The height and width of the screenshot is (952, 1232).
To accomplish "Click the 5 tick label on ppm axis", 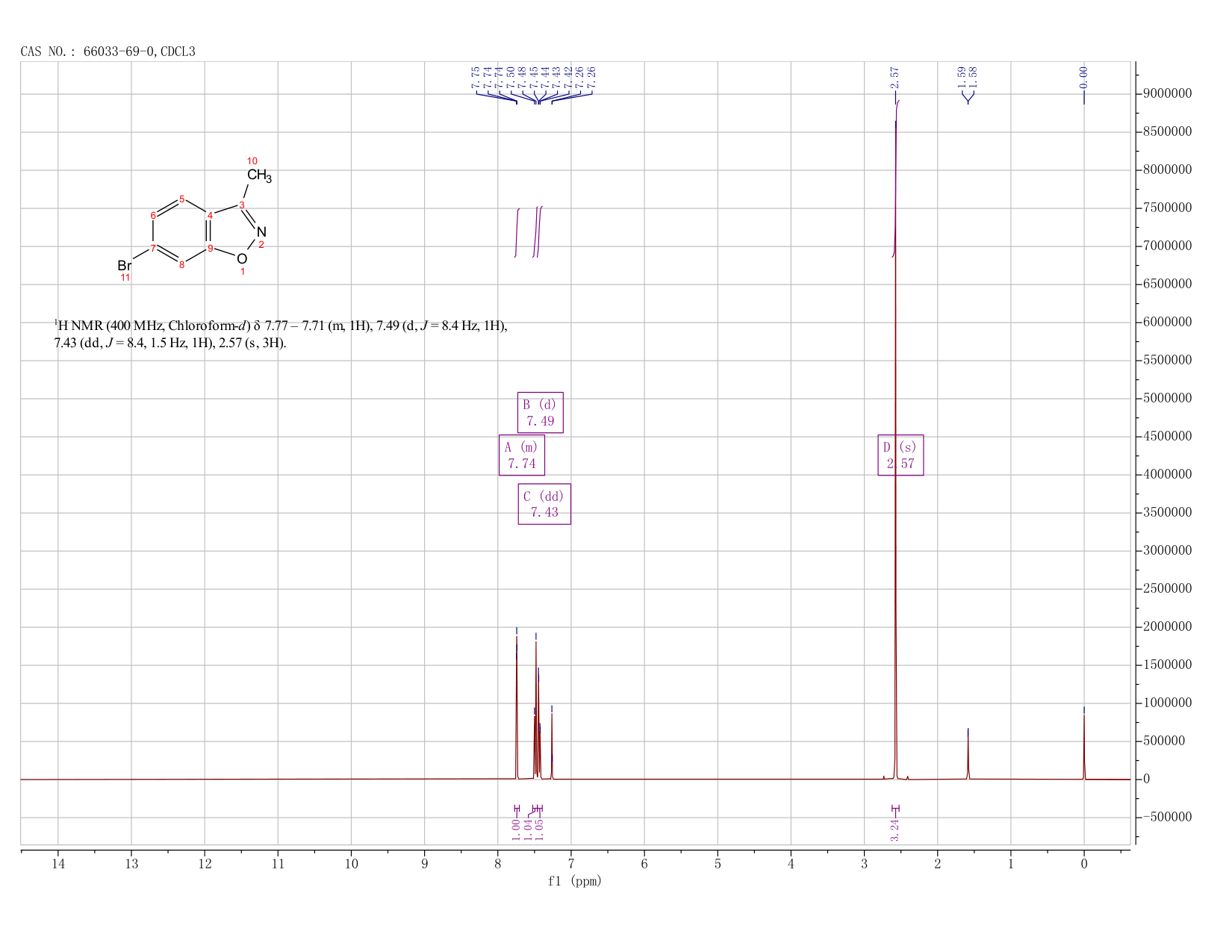I will [718, 864].
